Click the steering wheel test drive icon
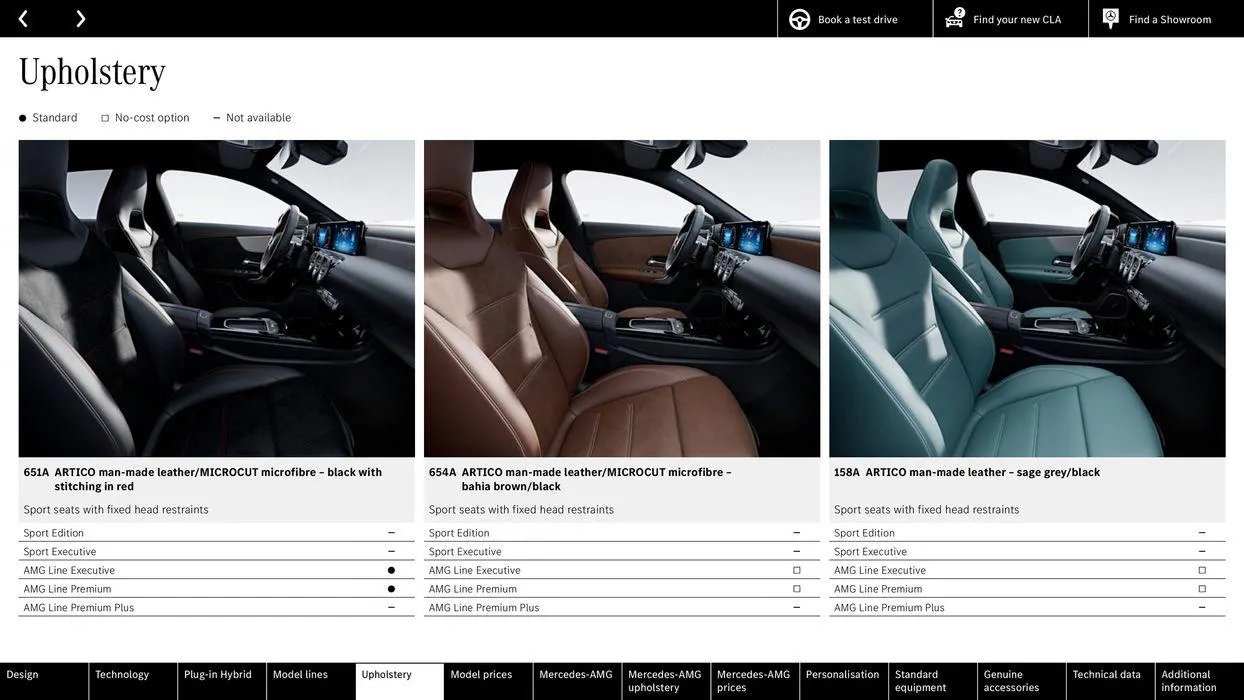Screen dimensions: 1244x700 795,17
